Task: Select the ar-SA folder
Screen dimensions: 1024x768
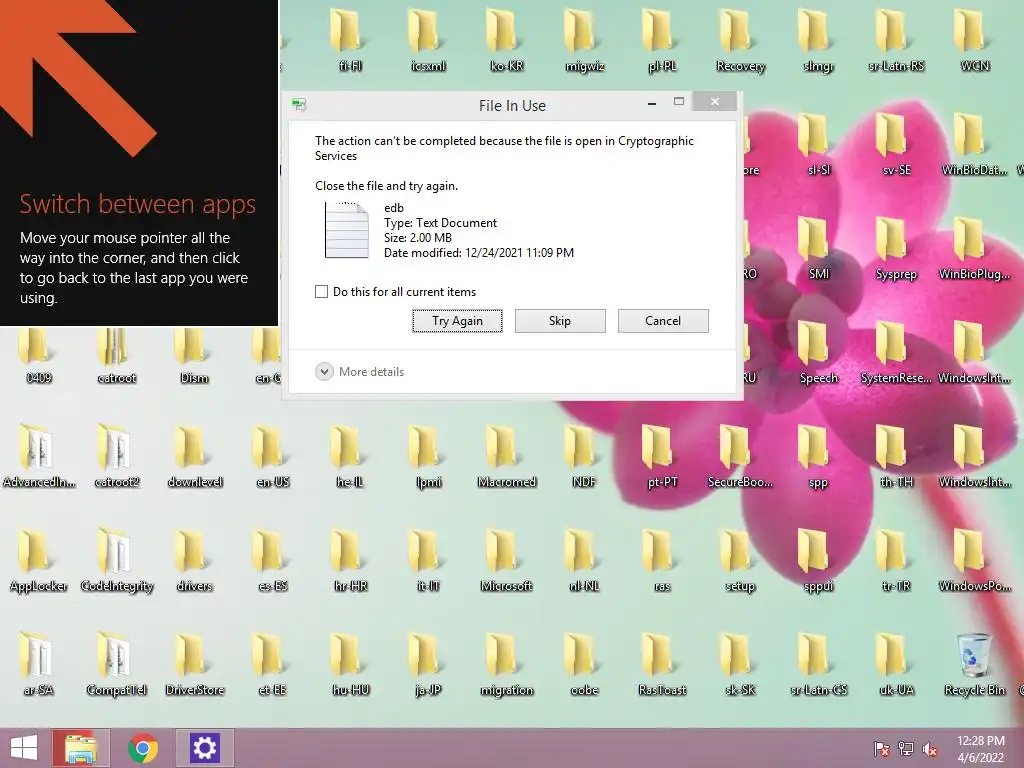Action: pyautogui.click(x=39, y=664)
